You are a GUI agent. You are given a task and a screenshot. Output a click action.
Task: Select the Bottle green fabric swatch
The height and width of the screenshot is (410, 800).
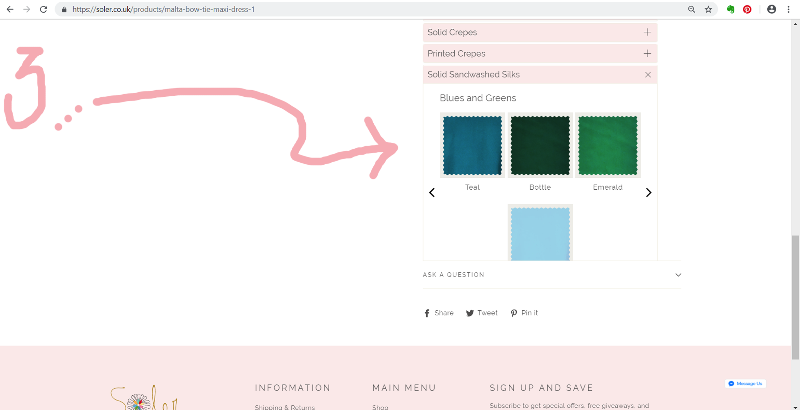(540, 145)
